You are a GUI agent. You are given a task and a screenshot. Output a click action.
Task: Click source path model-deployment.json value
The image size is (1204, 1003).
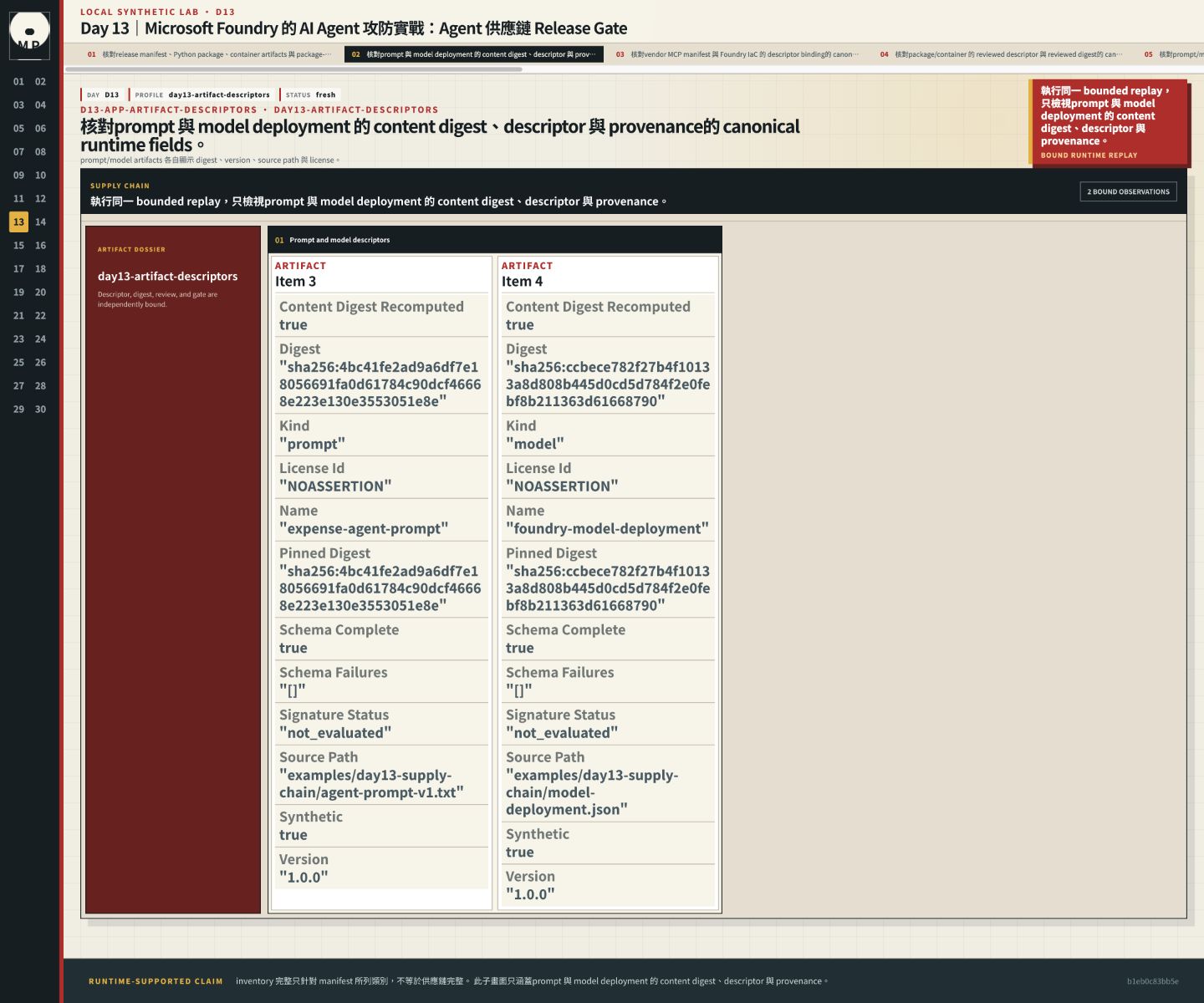click(592, 792)
